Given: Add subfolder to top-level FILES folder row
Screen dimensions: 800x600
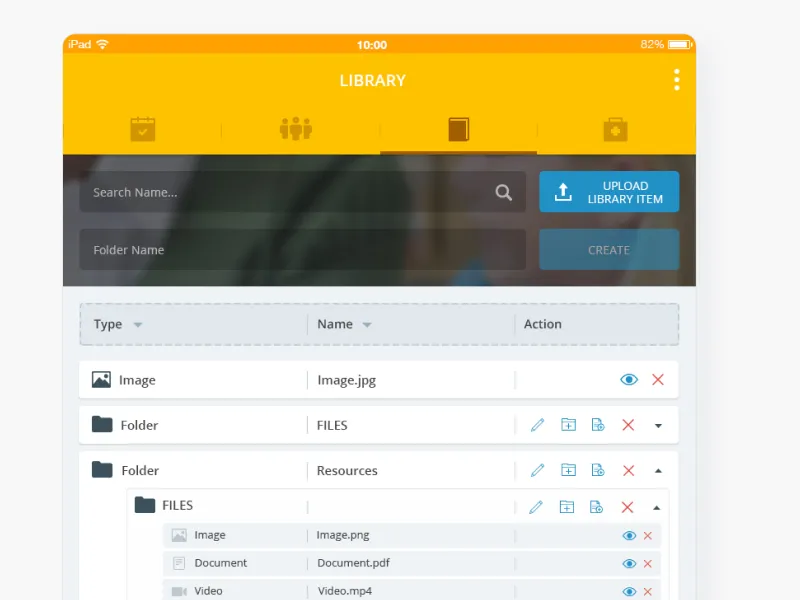Looking at the screenshot, I should coord(568,424).
